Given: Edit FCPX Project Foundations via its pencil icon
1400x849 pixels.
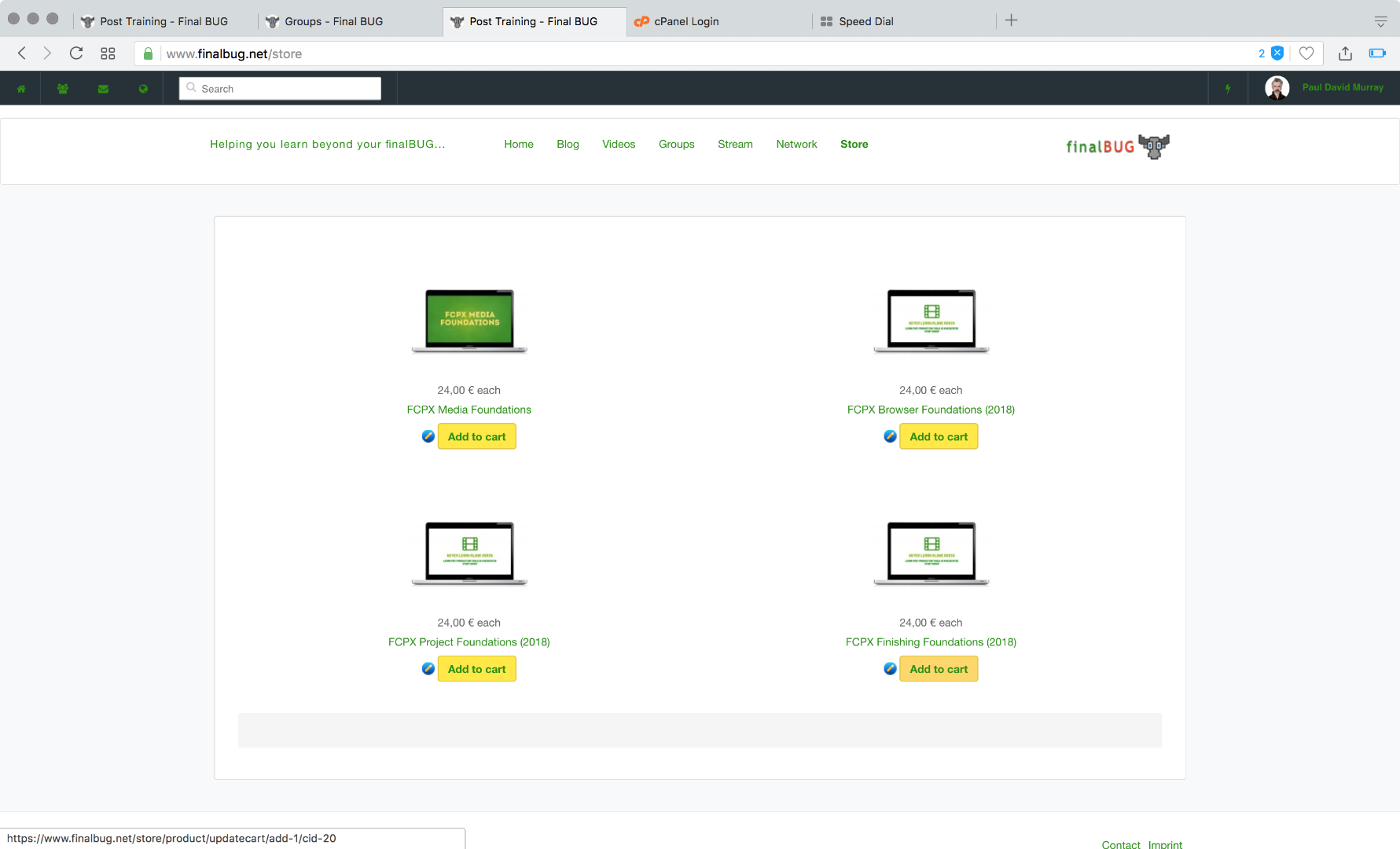Looking at the screenshot, I should pos(428,669).
